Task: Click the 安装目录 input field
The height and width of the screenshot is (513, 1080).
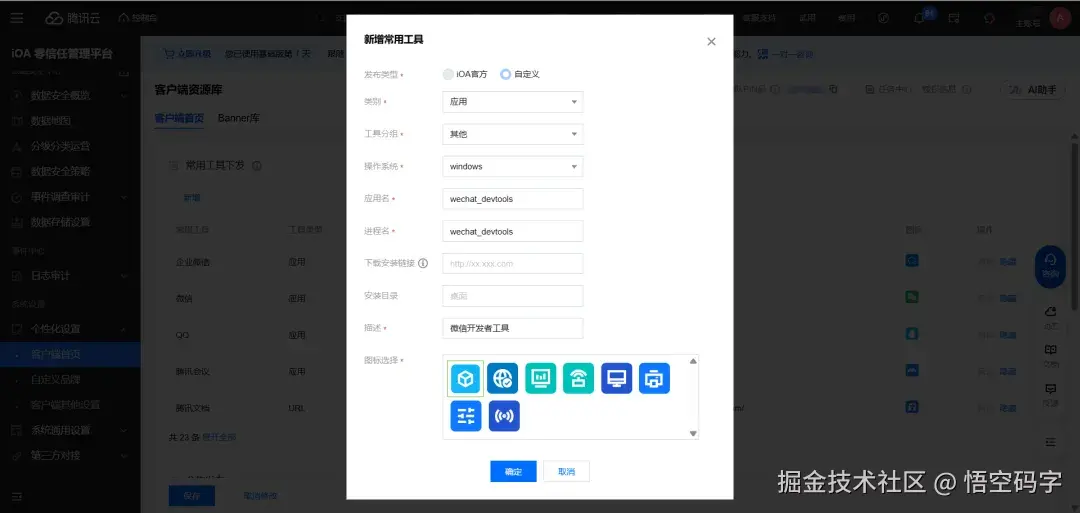Action: [x=513, y=296]
